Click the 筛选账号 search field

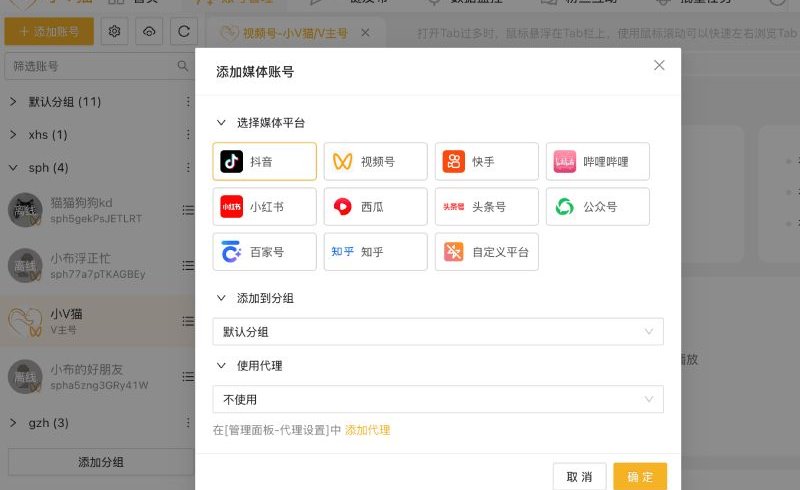tap(90, 67)
